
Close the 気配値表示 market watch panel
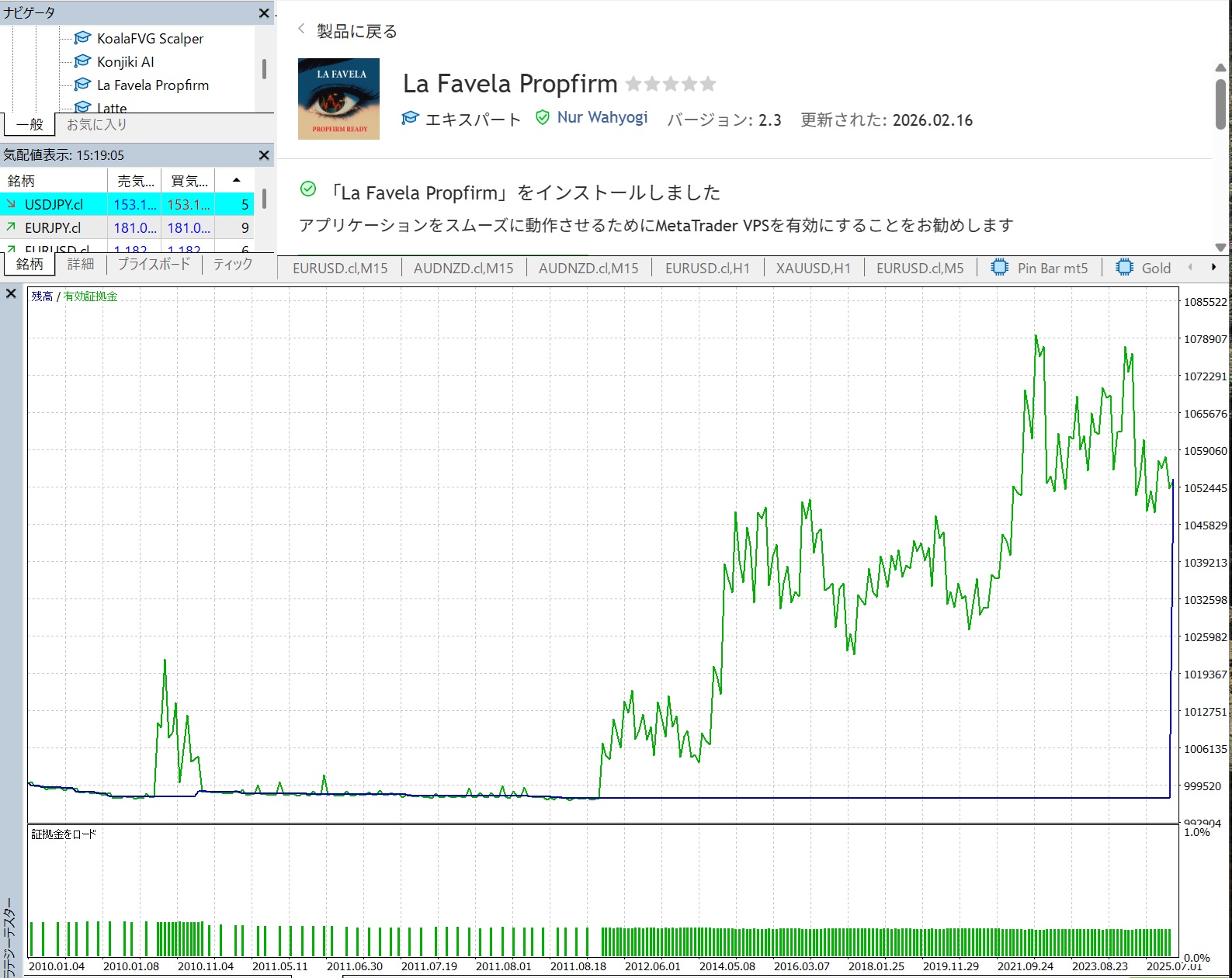[264, 155]
